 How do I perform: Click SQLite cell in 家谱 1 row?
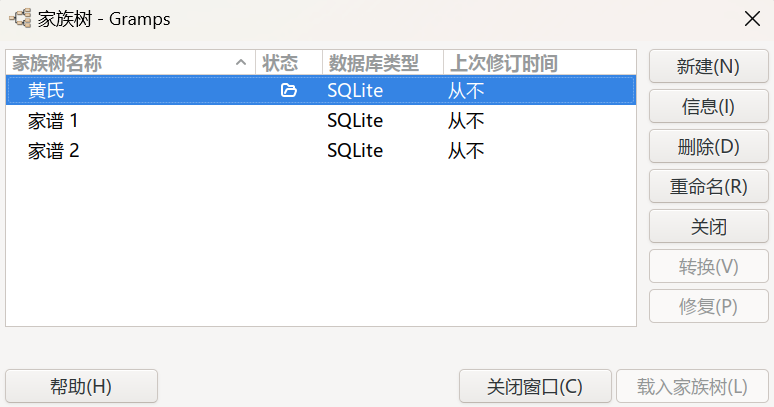tap(355, 121)
